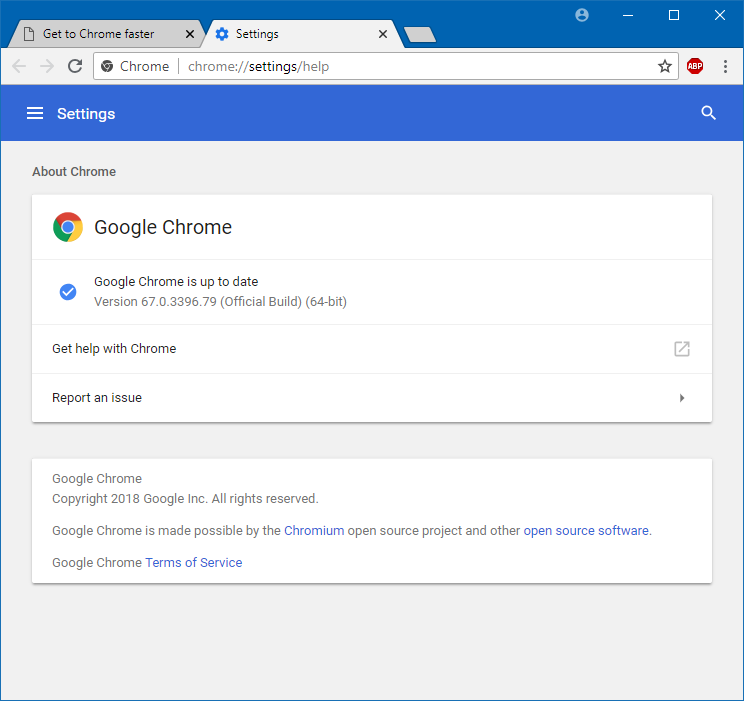
Task: Open a new tab
Action: [420, 35]
